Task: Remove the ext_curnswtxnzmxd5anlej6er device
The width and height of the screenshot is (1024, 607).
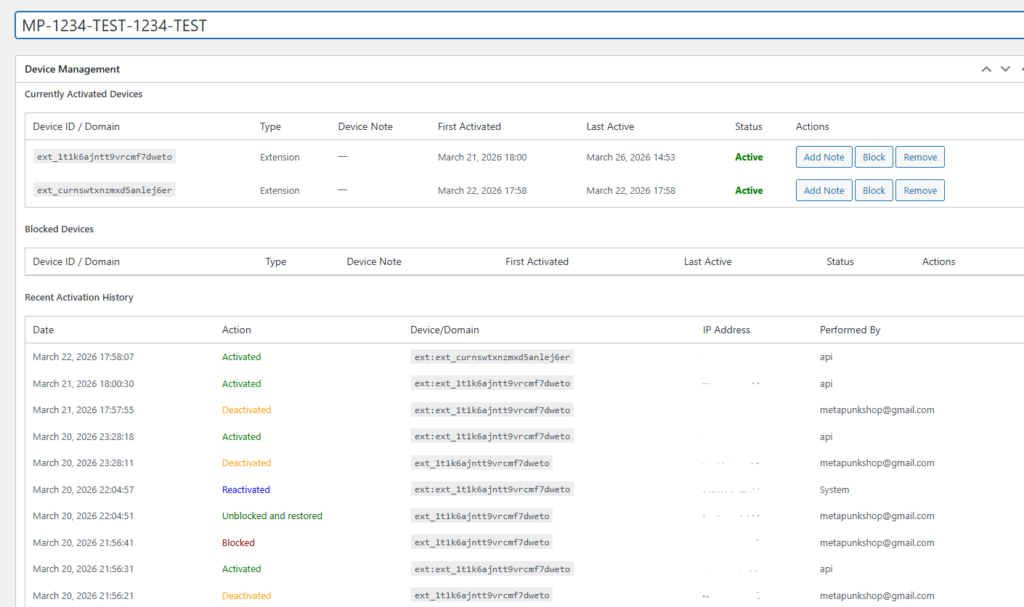Action: tap(919, 190)
